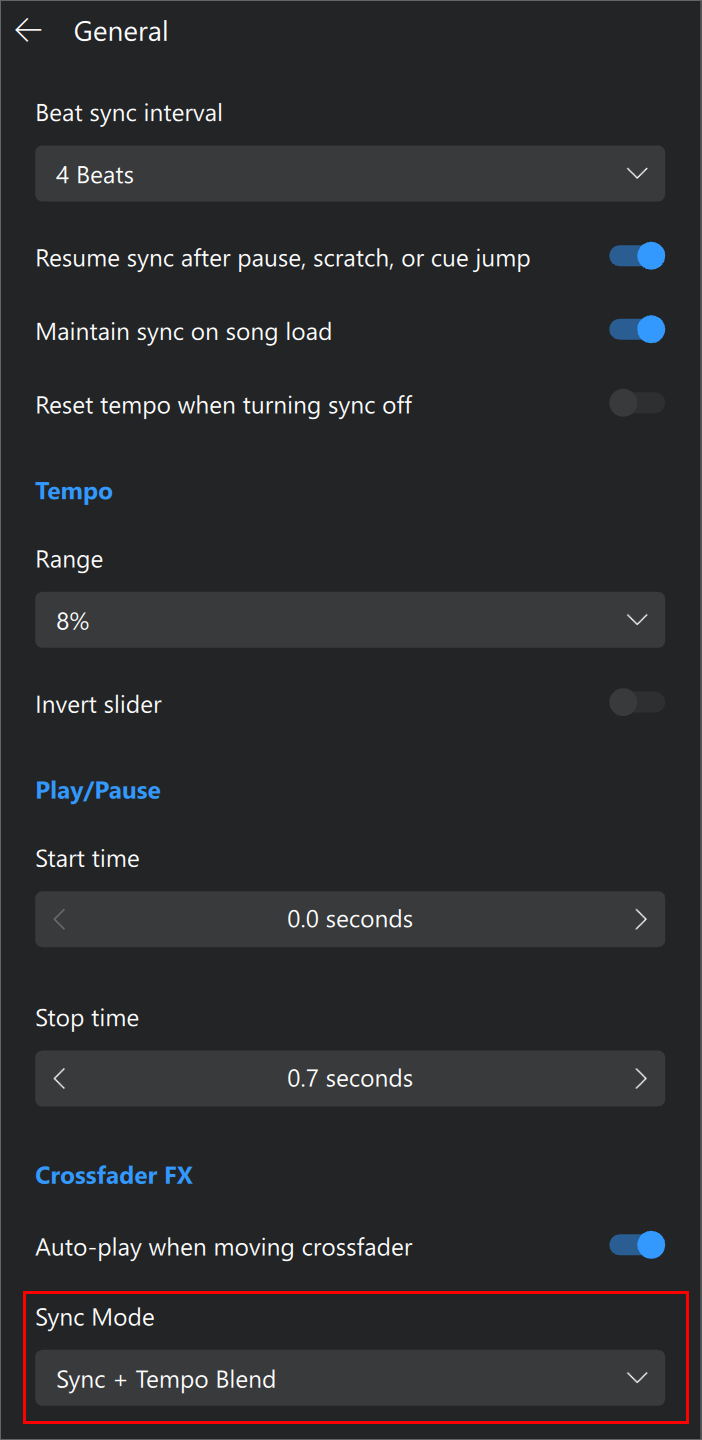Click the Tempo section heading

[x=74, y=491]
